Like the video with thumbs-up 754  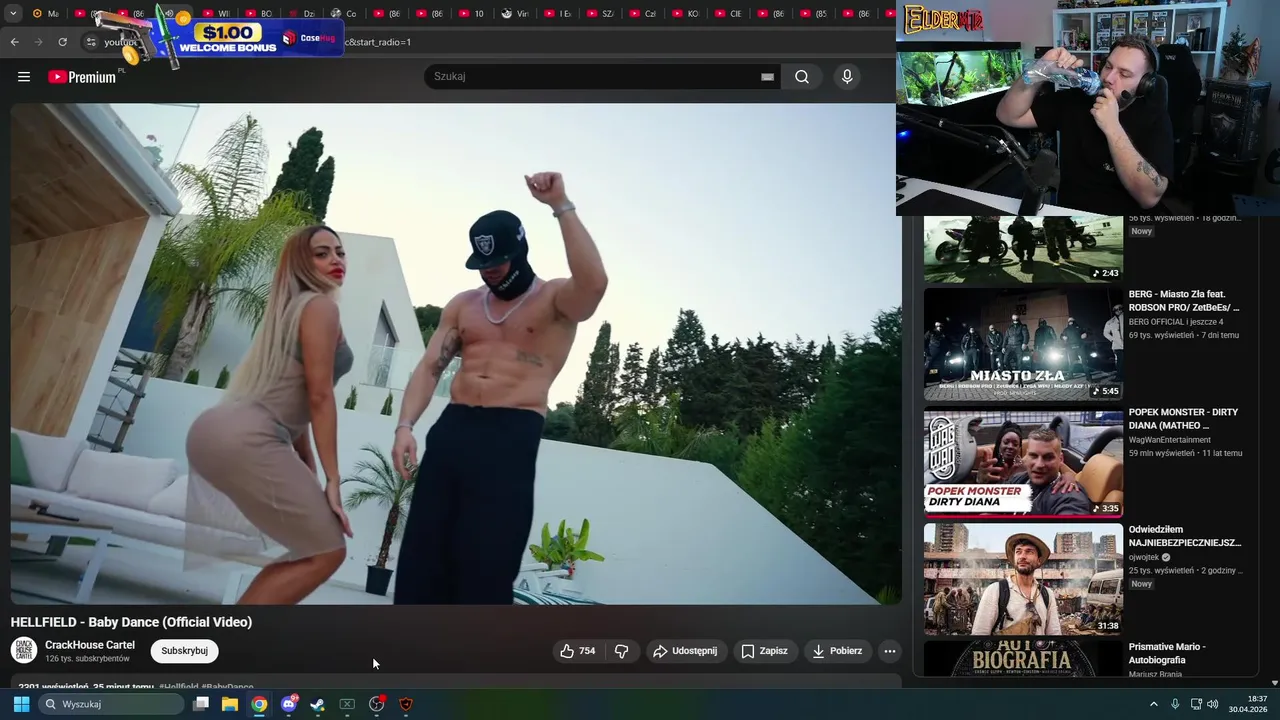(x=578, y=651)
